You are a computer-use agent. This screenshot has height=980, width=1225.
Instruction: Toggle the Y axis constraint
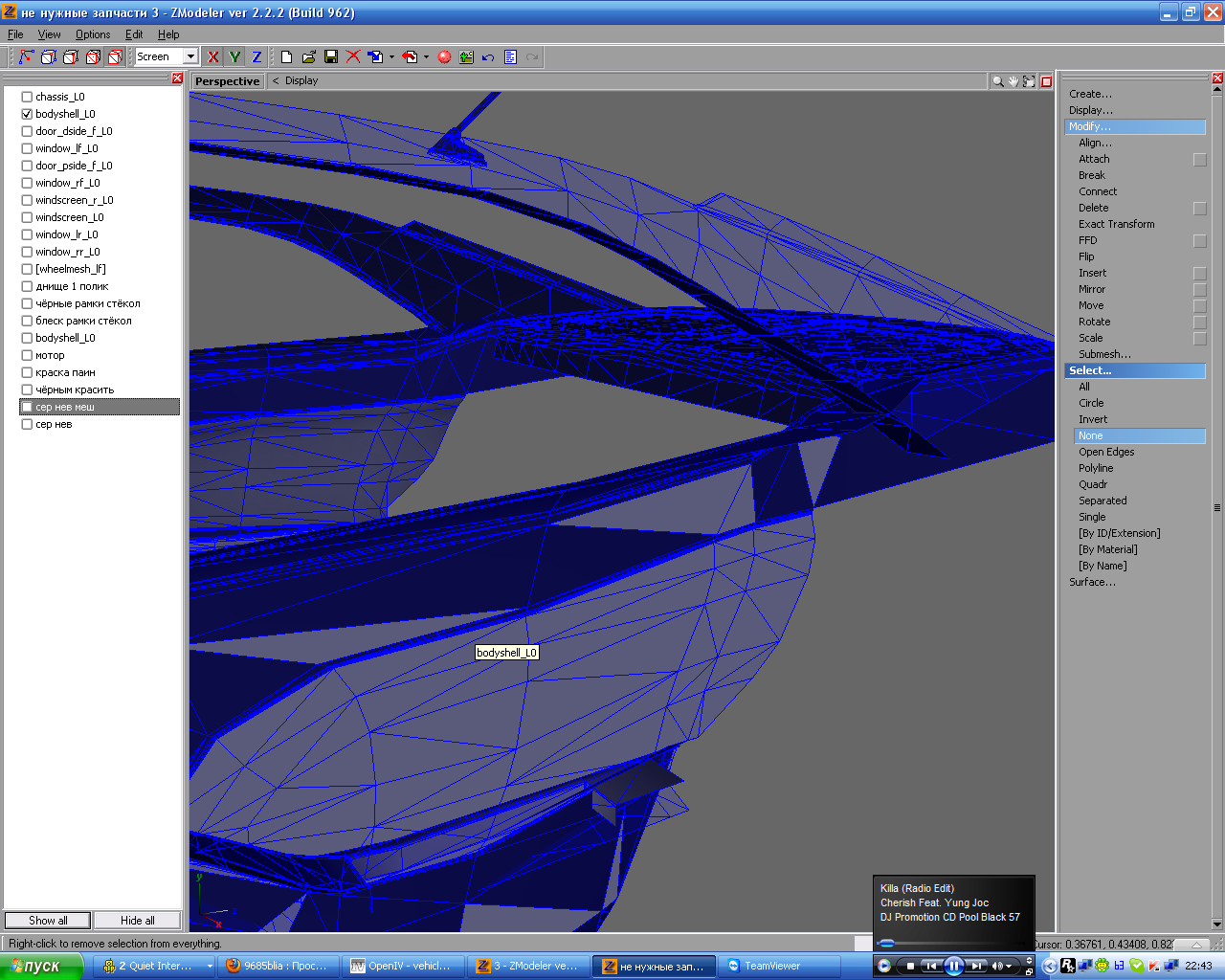pos(234,57)
